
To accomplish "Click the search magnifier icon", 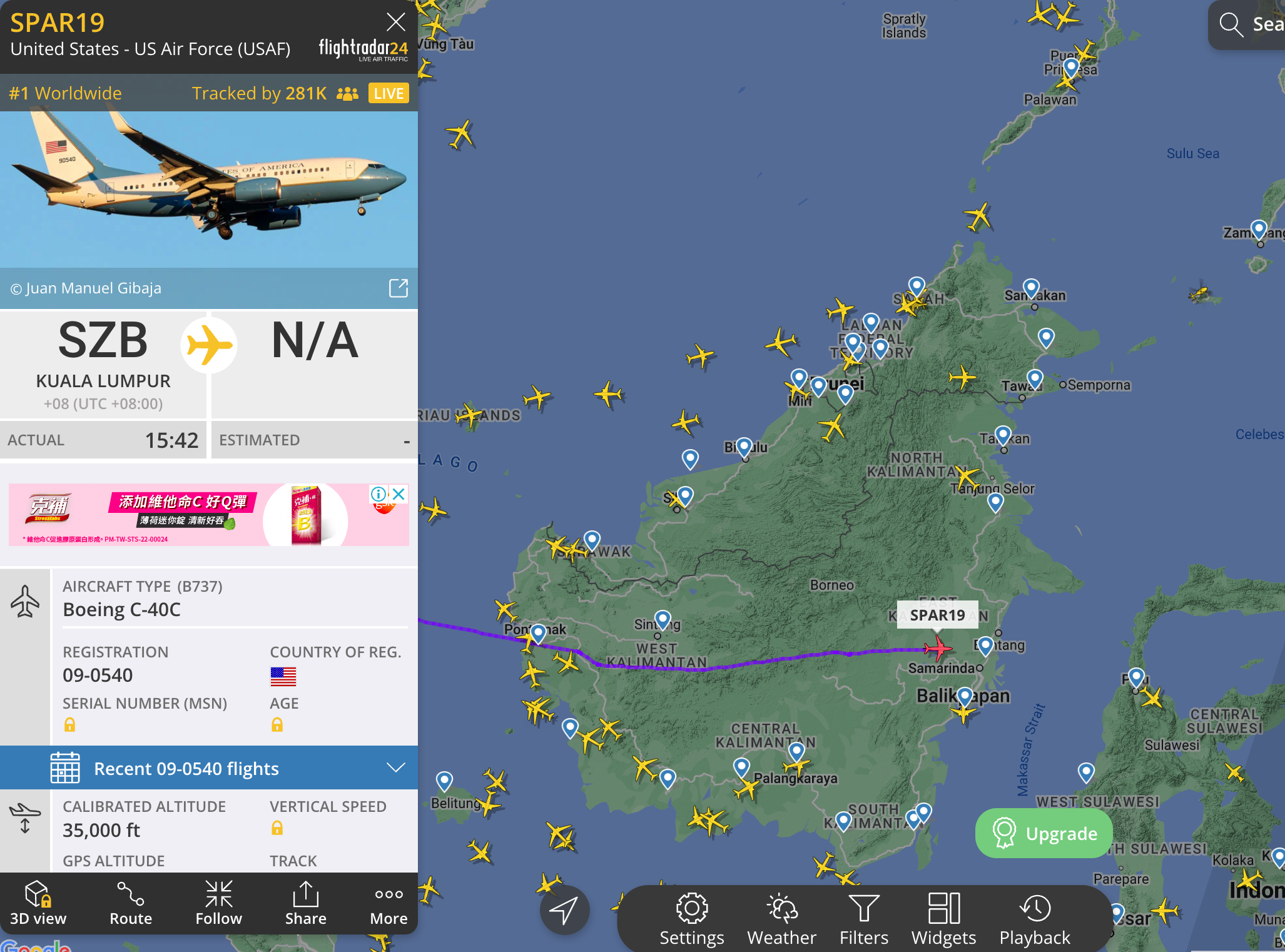I will (x=1231, y=24).
